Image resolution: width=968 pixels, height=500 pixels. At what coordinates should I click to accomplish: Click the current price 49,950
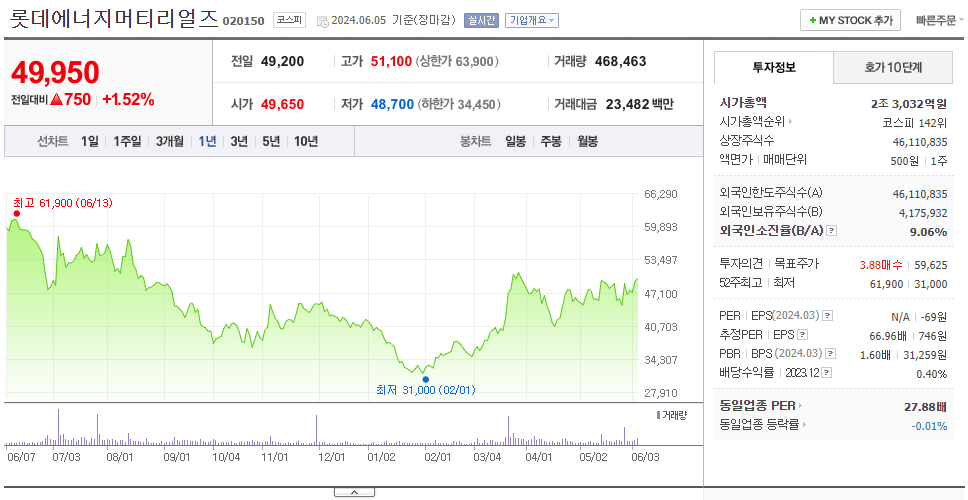point(55,73)
